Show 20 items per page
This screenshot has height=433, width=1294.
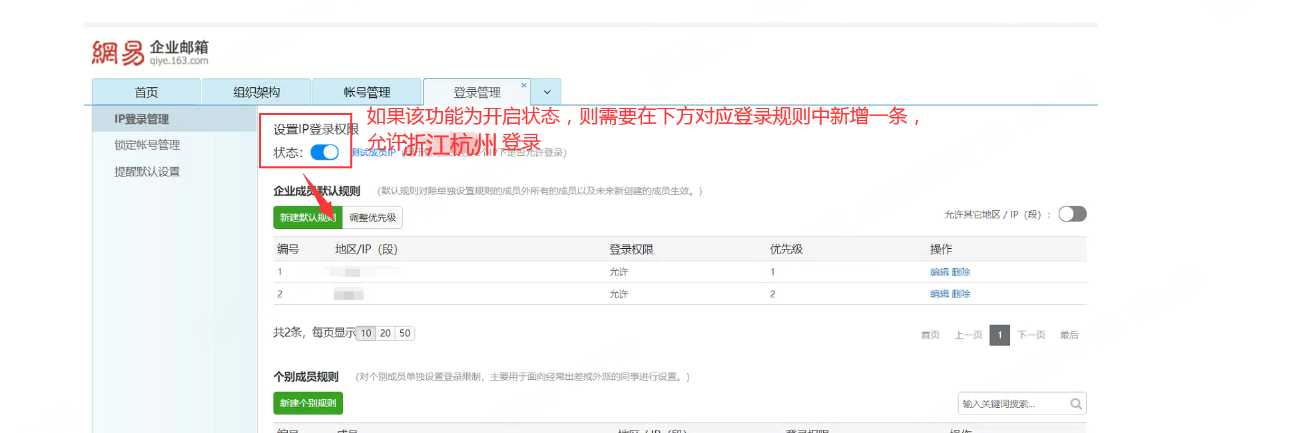(x=385, y=333)
